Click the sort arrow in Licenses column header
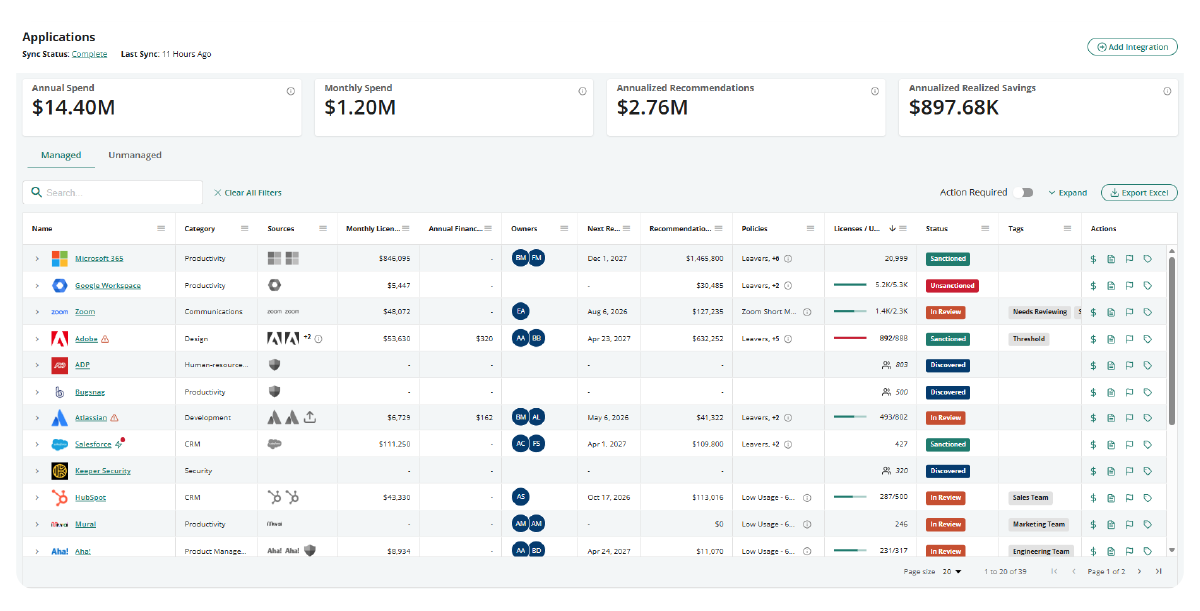The height and width of the screenshot is (611, 1200). [891, 229]
